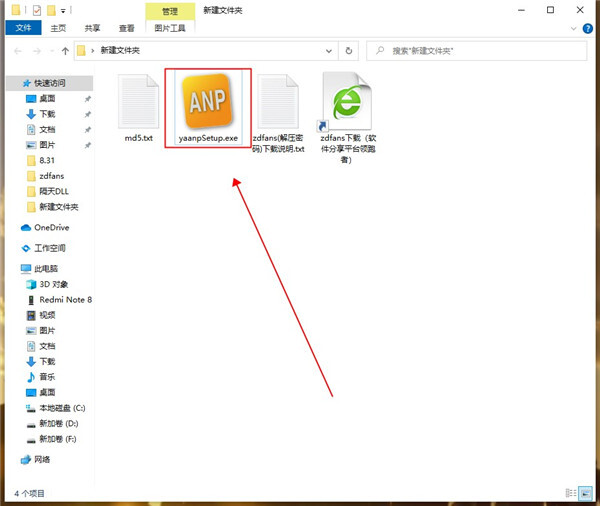Expand the ribbon with the chevron

click(x=573, y=28)
